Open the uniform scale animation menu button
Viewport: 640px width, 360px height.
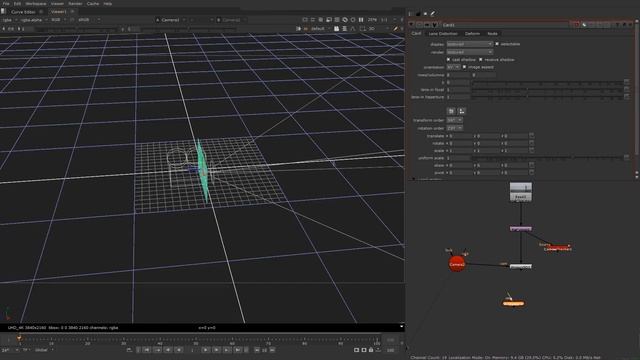[x=627, y=158]
